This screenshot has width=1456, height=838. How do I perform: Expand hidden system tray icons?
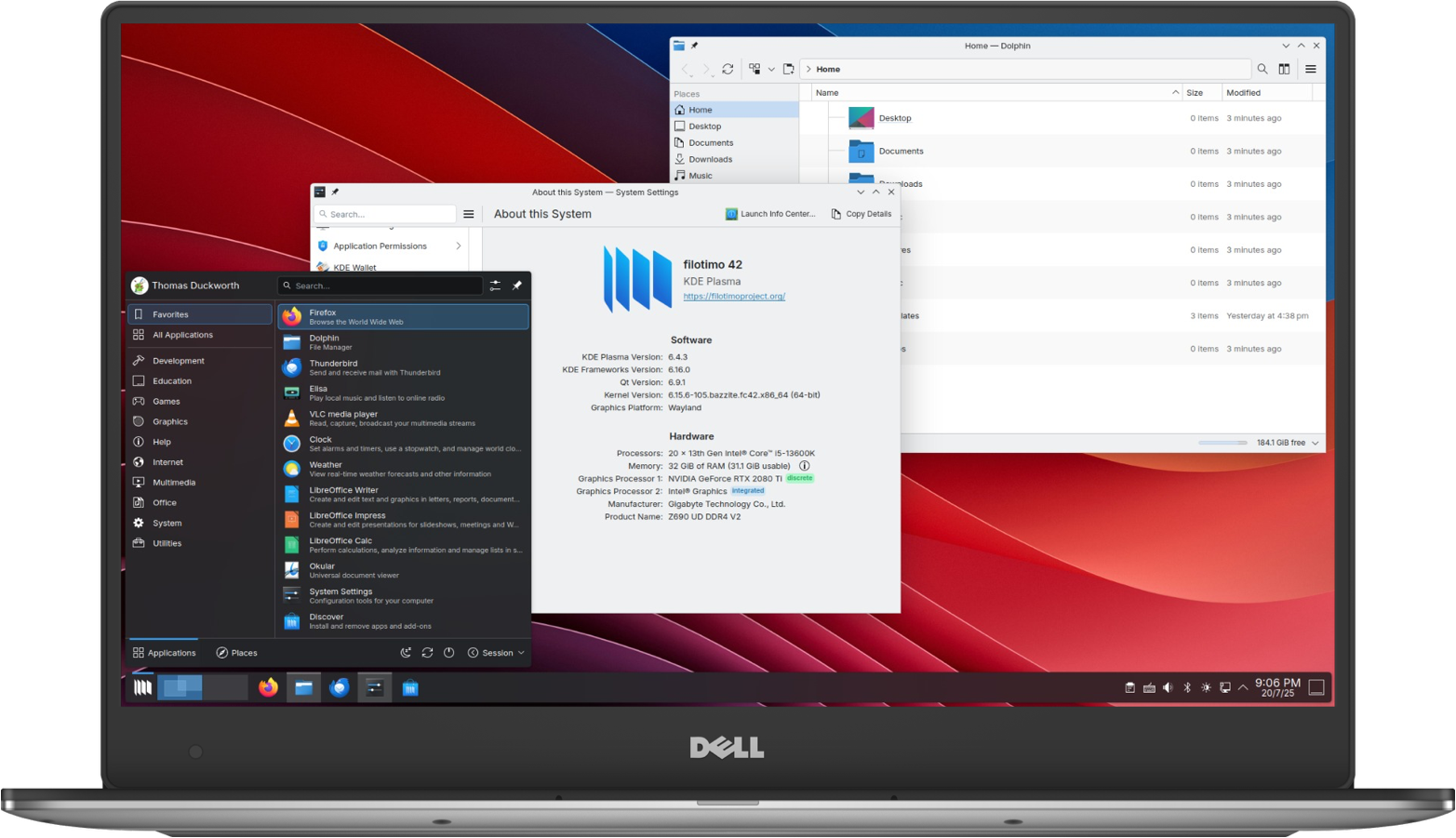click(x=1243, y=688)
